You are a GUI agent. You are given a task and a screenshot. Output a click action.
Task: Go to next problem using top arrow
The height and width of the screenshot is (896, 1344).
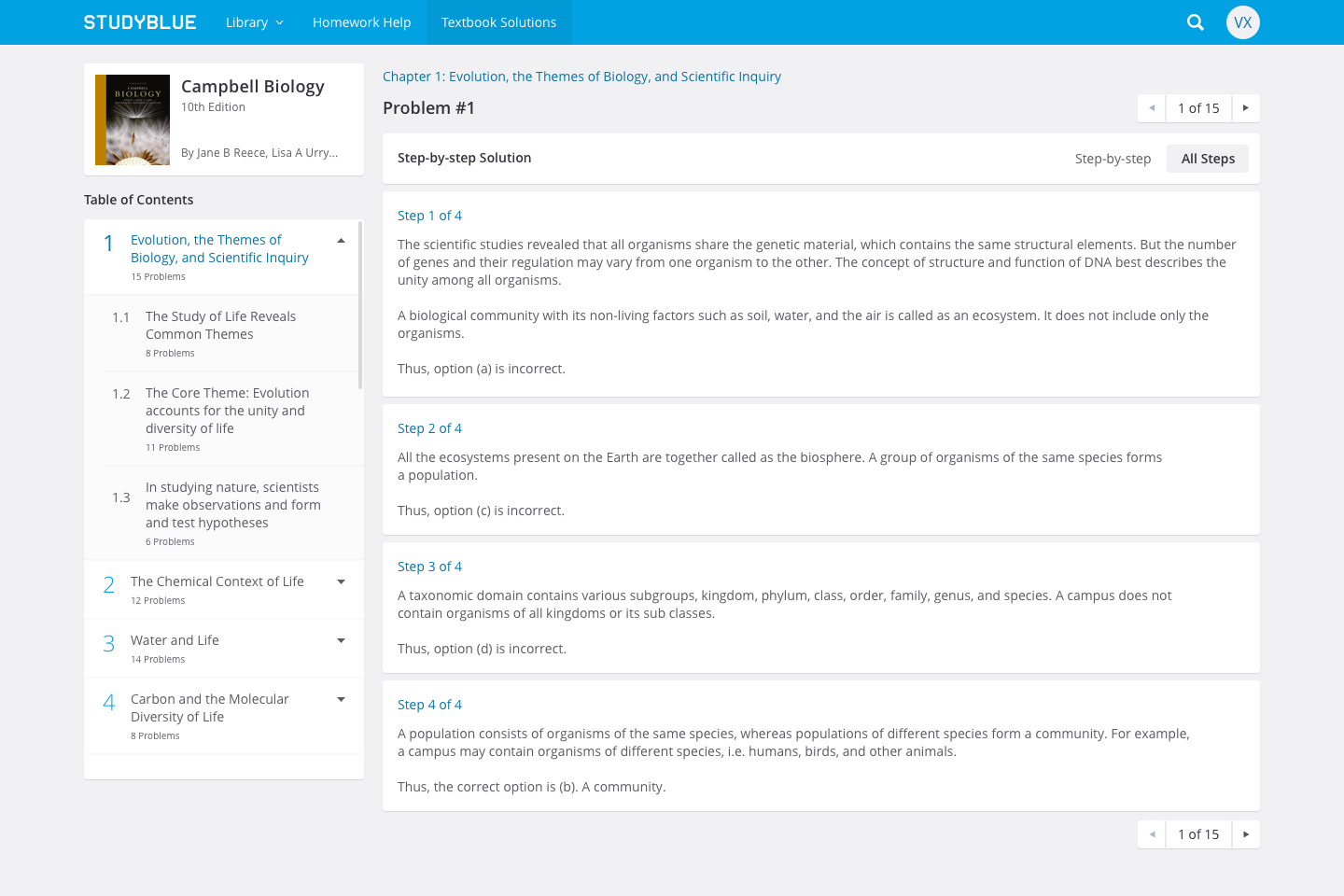pos(1246,108)
